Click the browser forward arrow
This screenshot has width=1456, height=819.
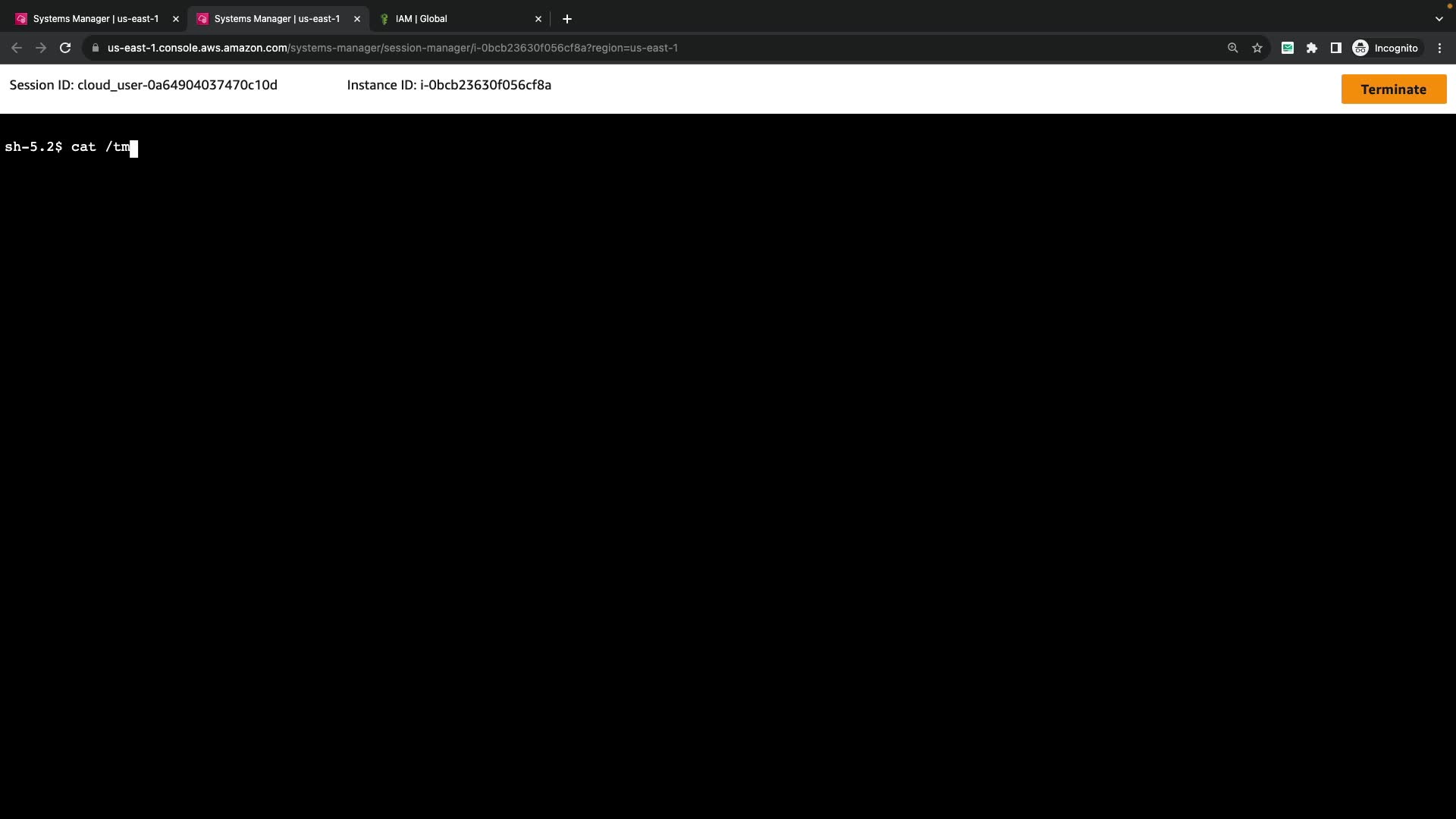click(x=41, y=48)
